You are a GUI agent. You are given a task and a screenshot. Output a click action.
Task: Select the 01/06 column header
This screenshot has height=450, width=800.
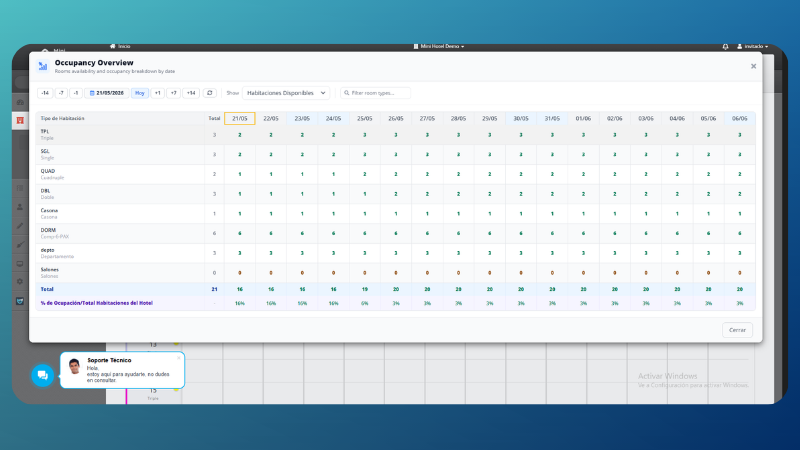click(x=583, y=118)
